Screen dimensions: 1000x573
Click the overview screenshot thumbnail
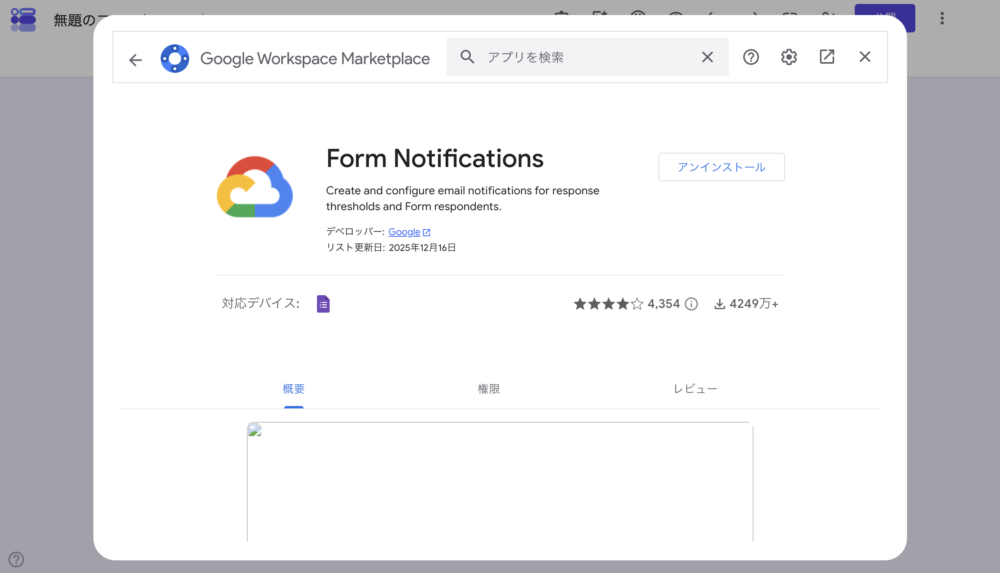coord(500,482)
